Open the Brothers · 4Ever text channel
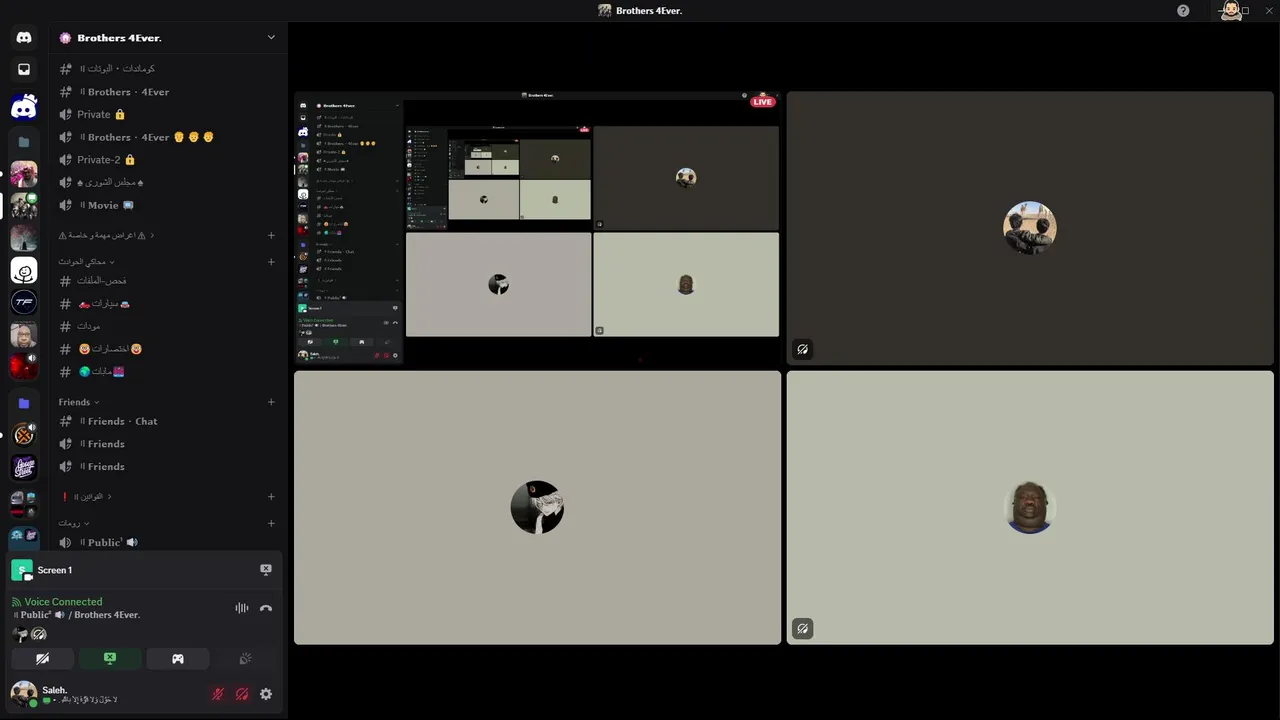The image size is (1280, 720). (167, 92)
